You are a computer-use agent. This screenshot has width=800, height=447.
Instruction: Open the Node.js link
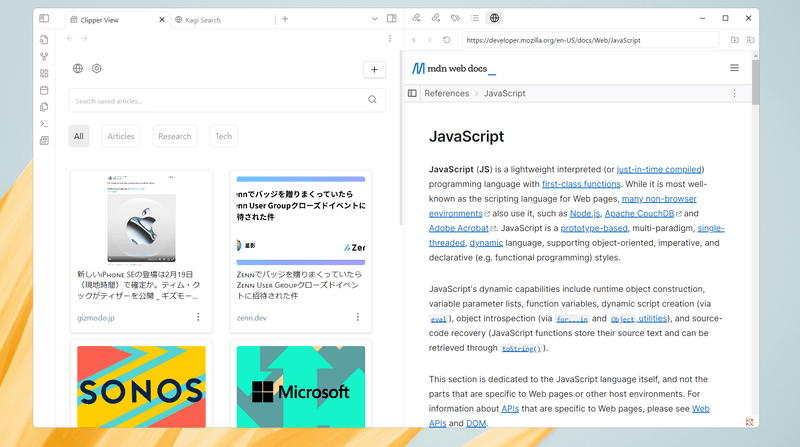coord(585,213)
